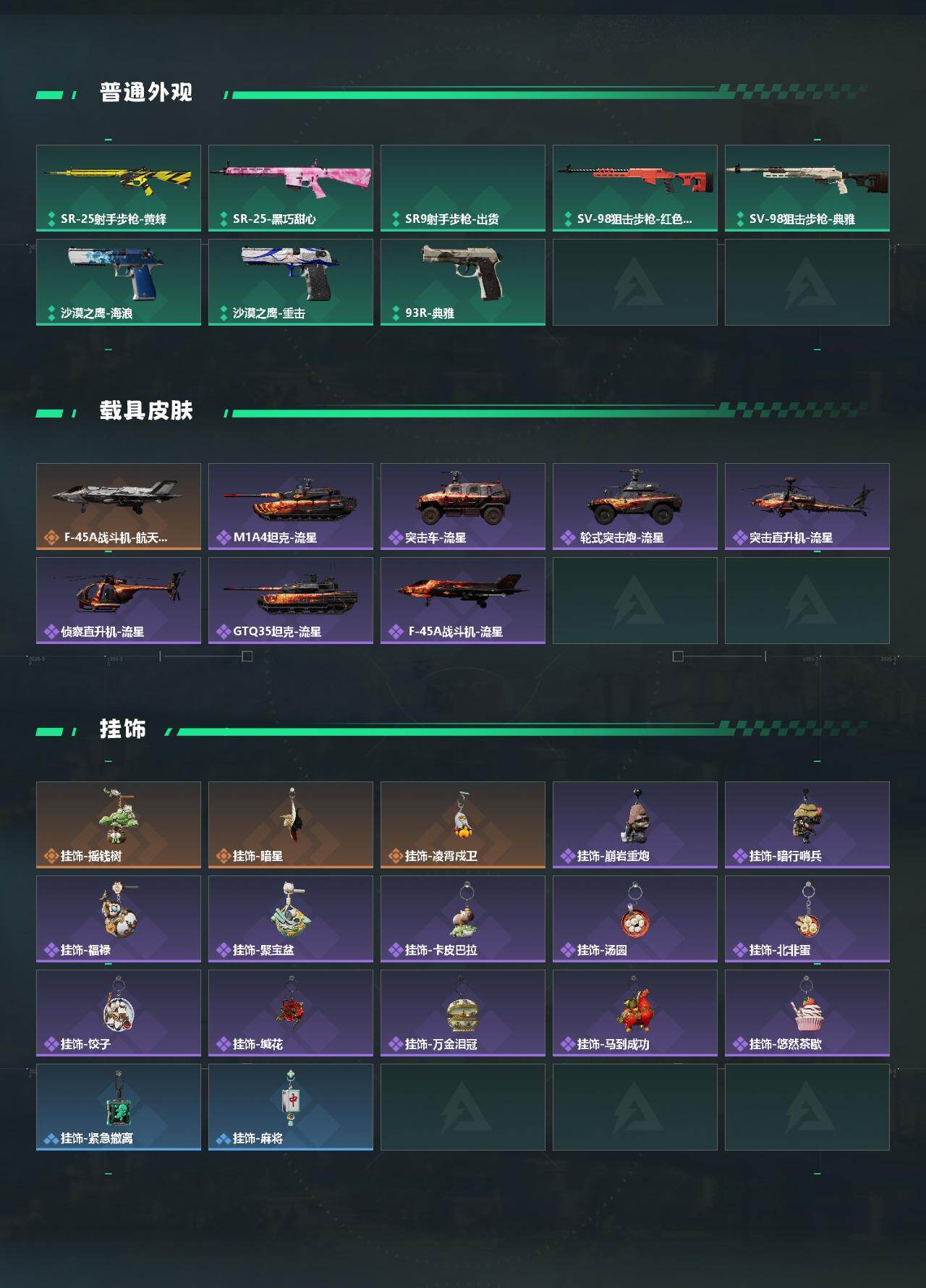Open the 挂饰-紧急撤离 charm
The height and width of the screenshot is (1288, 926).
pyautogui.click(x=119, y=1107)
